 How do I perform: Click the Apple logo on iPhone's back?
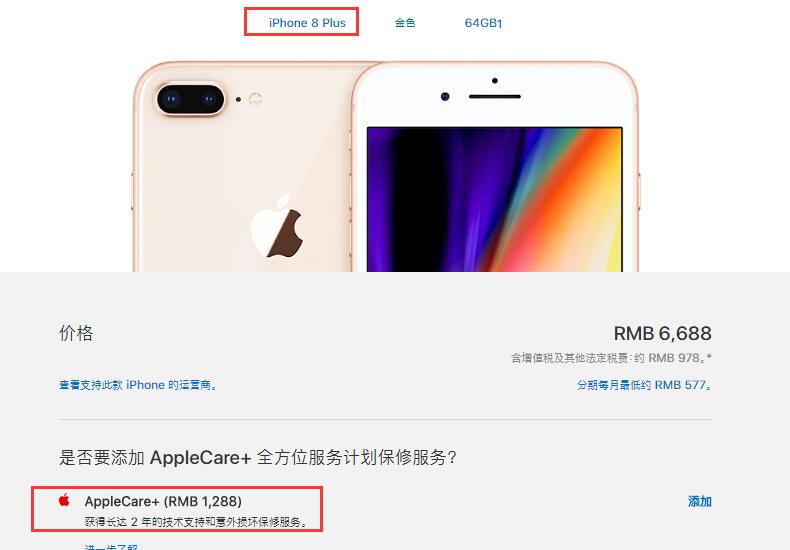coord(277,226)
